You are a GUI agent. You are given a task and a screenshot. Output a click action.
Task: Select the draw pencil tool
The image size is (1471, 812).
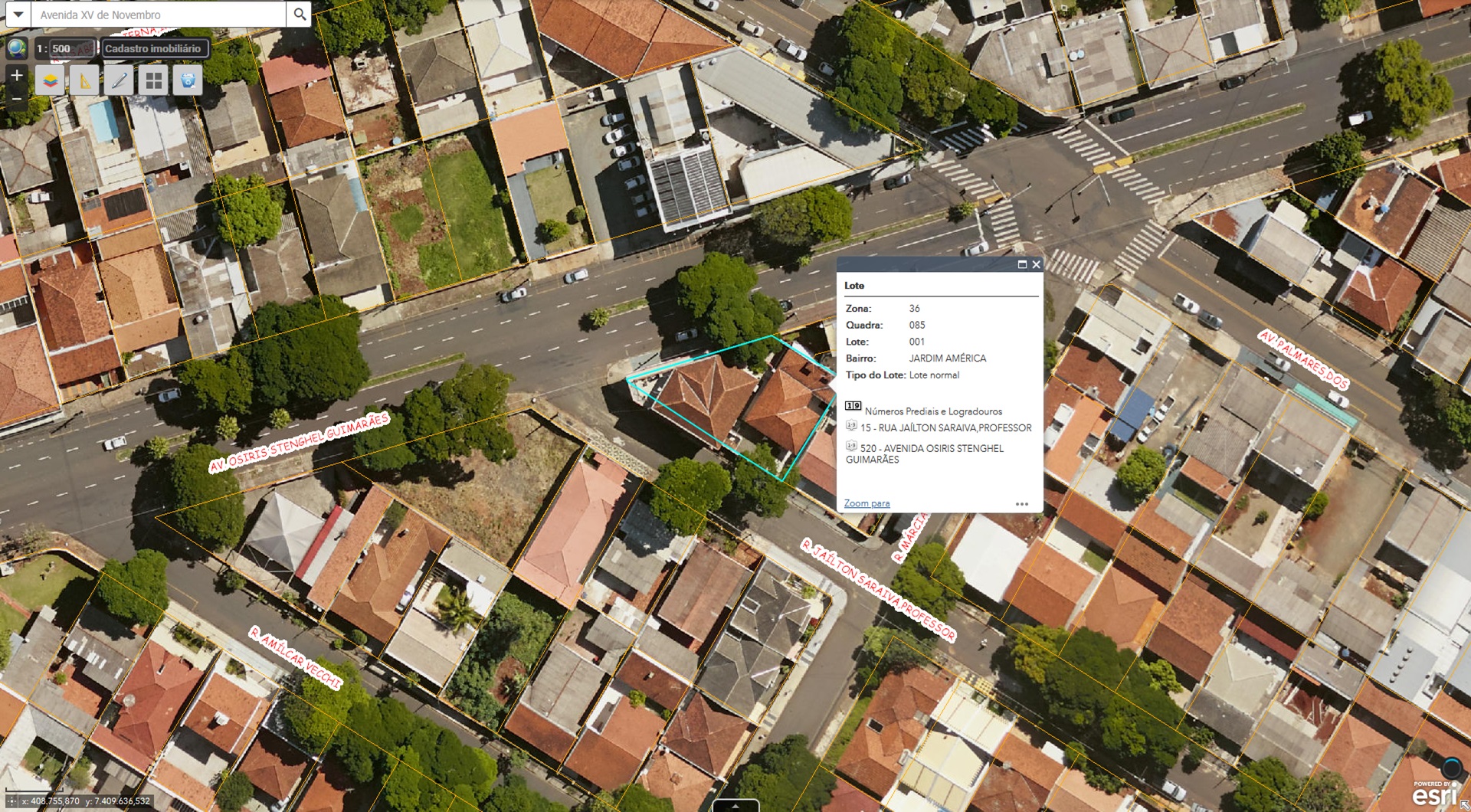click(x=119, y=80)
